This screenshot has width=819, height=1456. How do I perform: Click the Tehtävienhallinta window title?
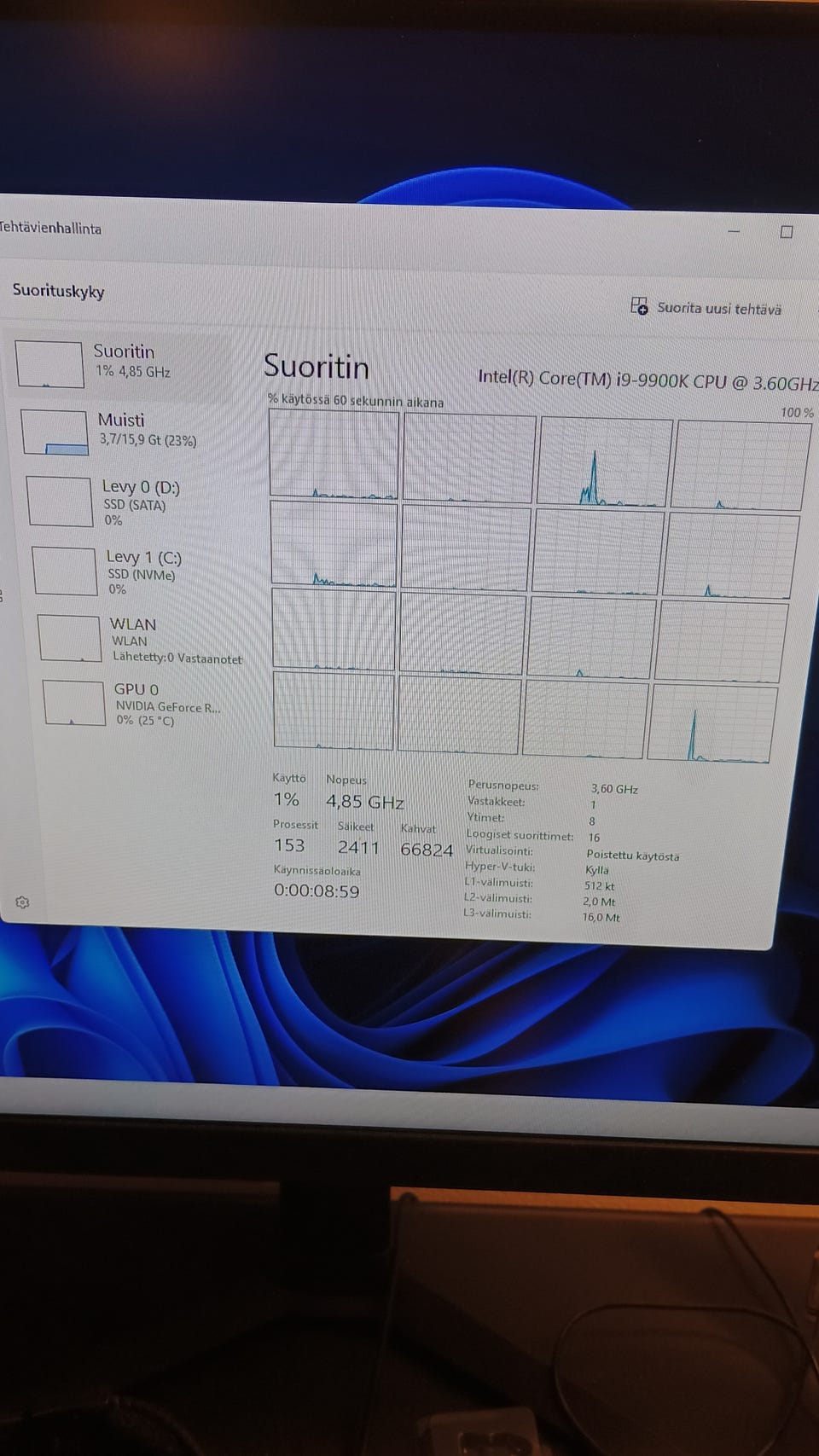pos(50,228)
